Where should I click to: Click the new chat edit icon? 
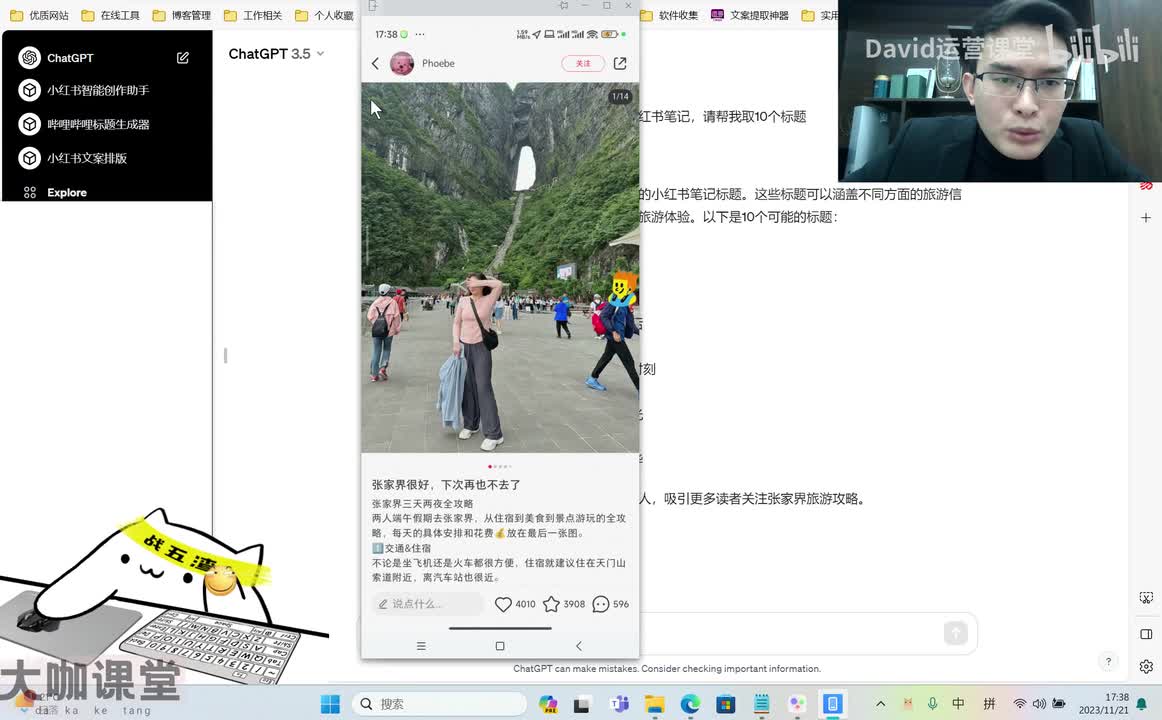[183, 58]
